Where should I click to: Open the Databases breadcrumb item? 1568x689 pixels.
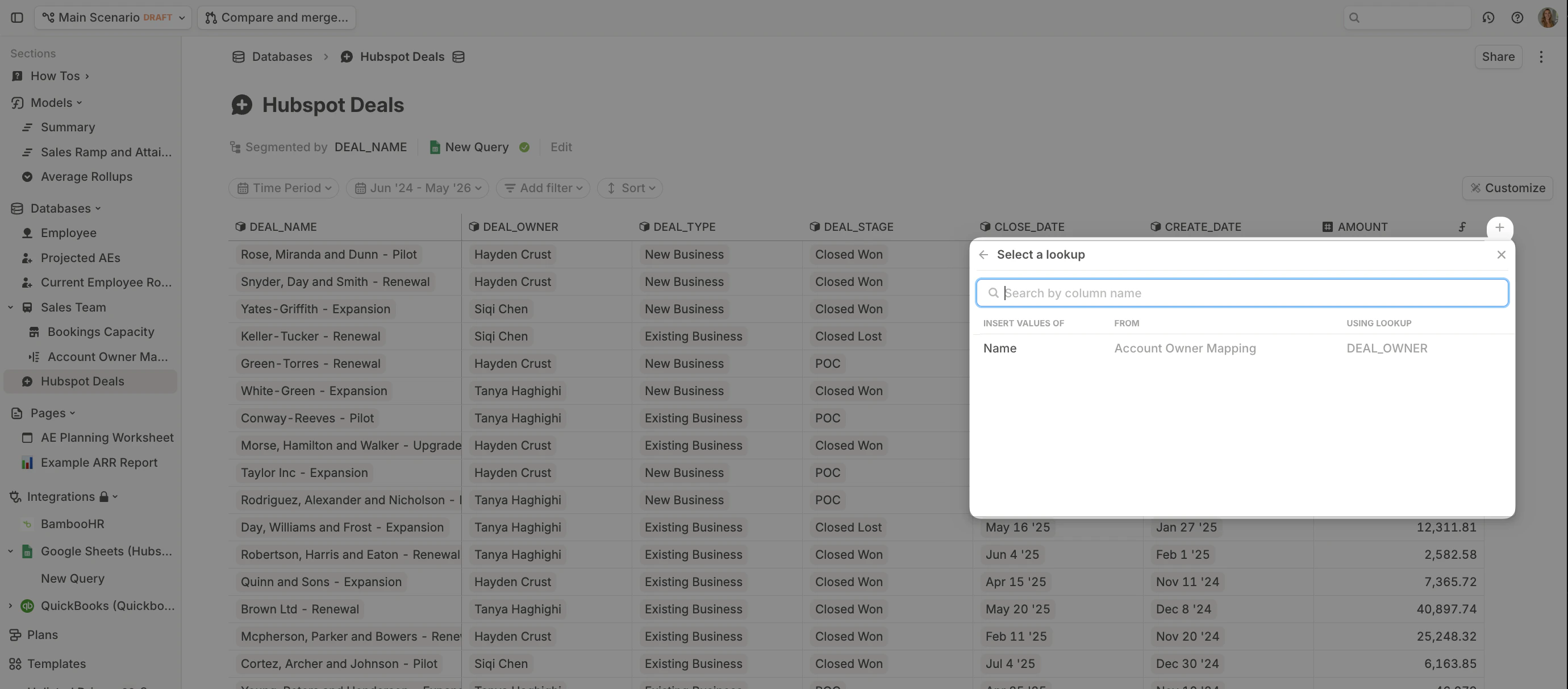[281, 56]
